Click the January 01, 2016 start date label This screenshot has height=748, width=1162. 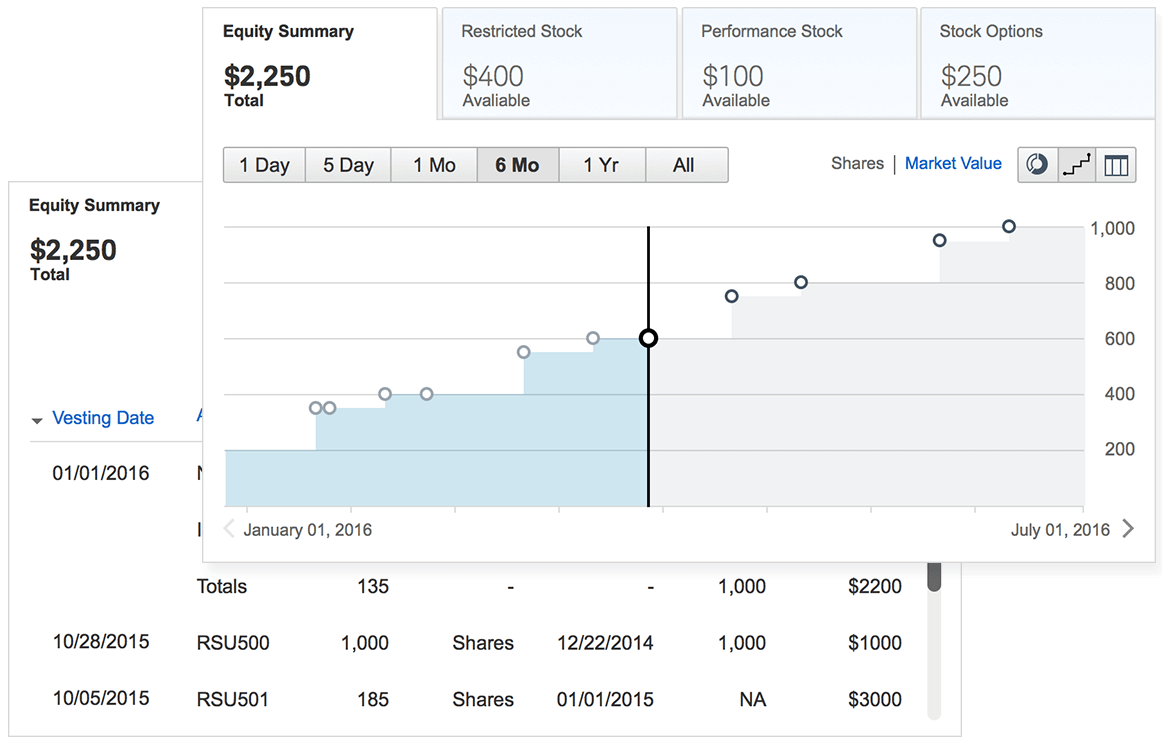click(x=308, y=530)
